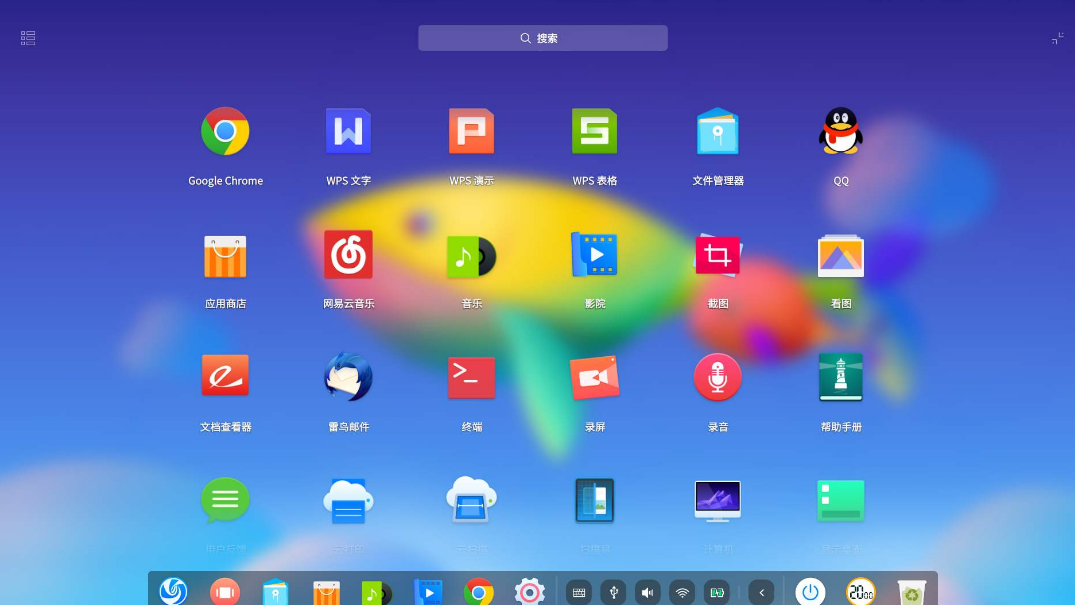Open the trash bin in dock

(x=911, y=593)
